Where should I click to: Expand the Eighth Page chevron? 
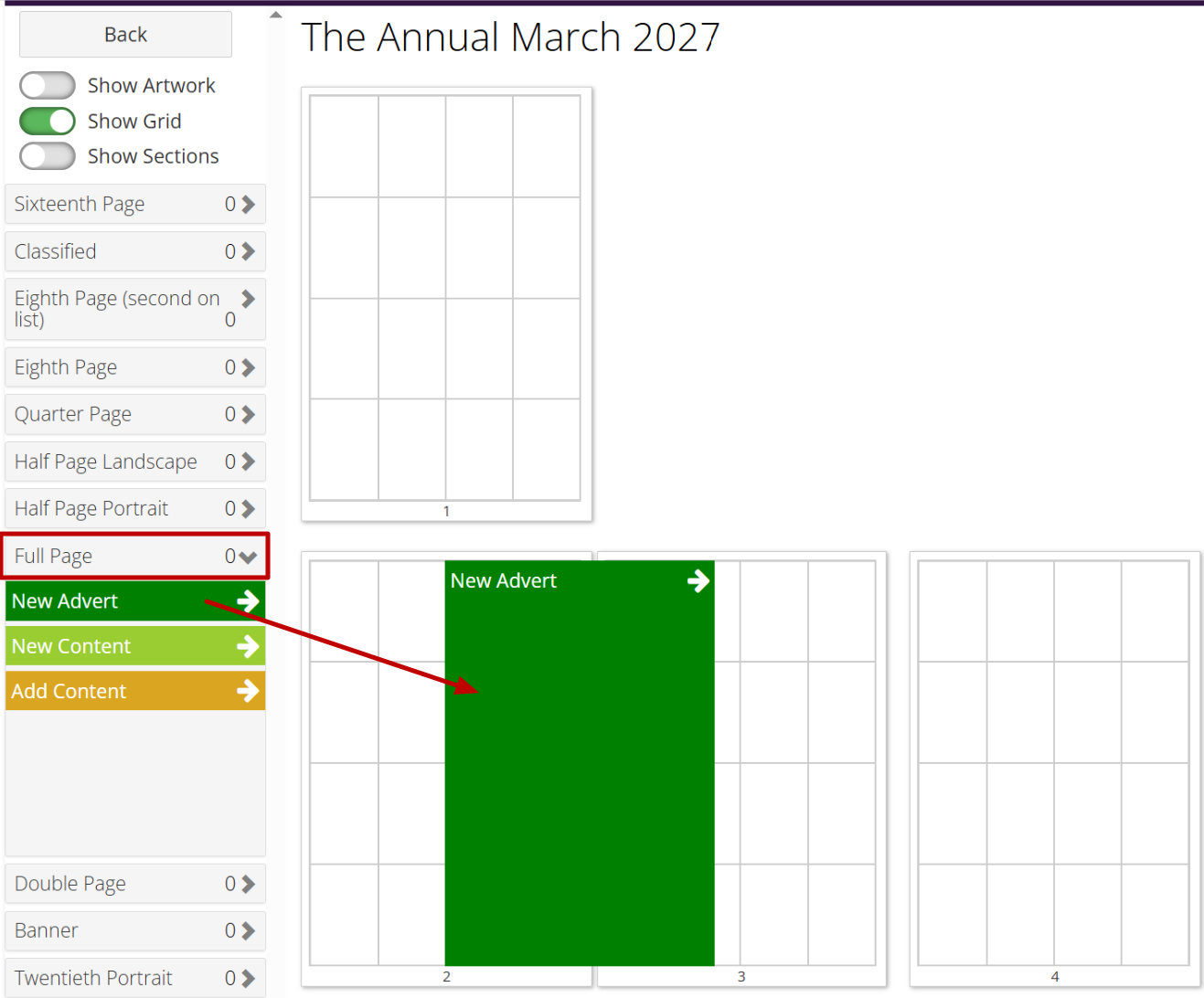tap(248, 367)
